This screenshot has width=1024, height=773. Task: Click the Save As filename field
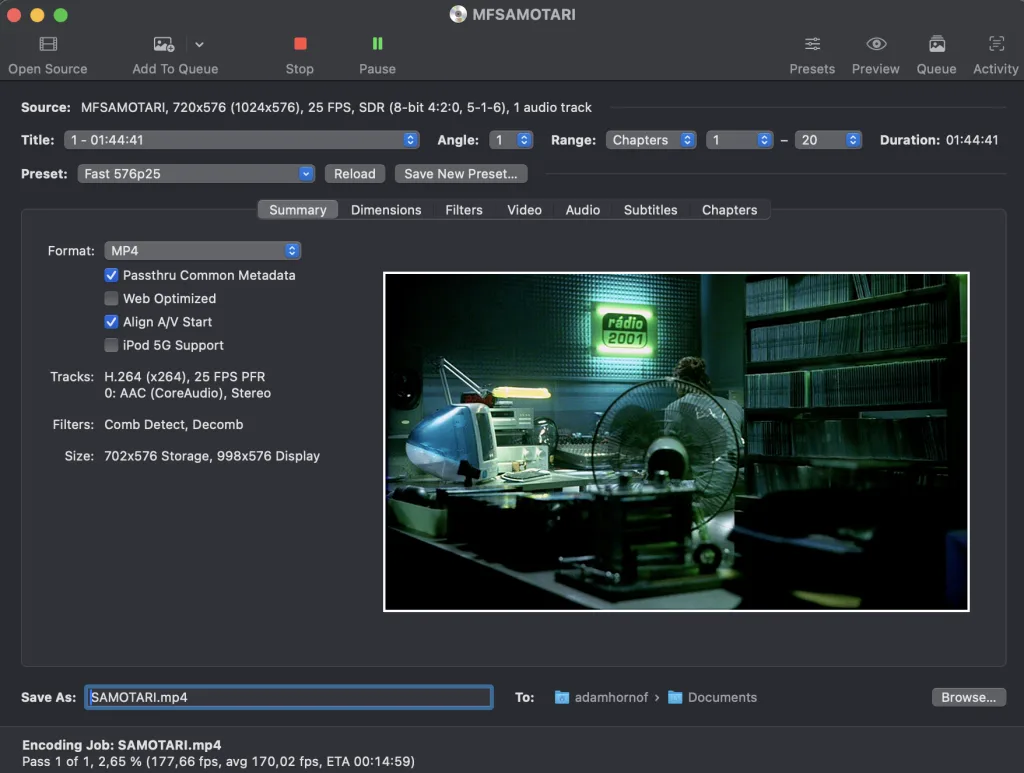(x=289, y=697)
